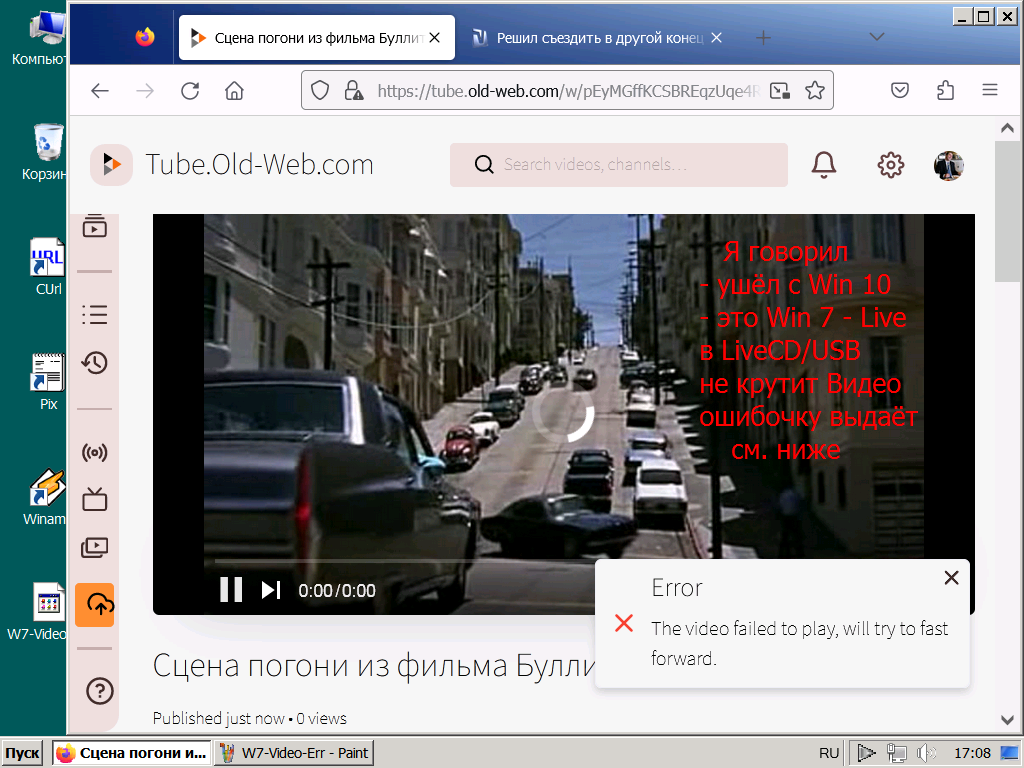
Task: Select the Pix desktop shortcut
Action: [47, 382]
